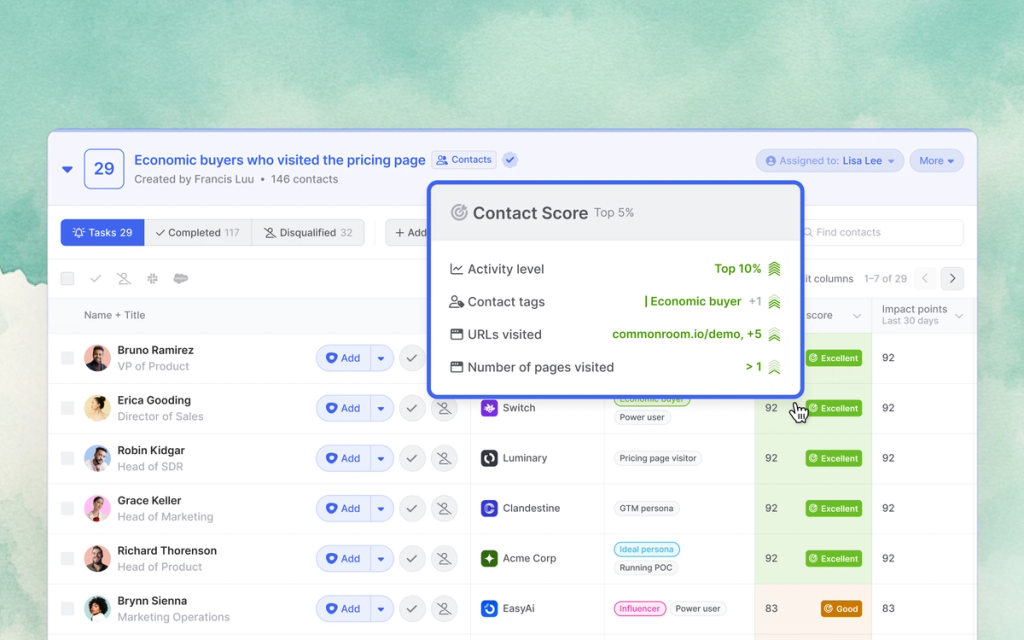Select Brynn Sienna row checkbox
This screenshot has height=640, width=1024.
tap(67, 609)
